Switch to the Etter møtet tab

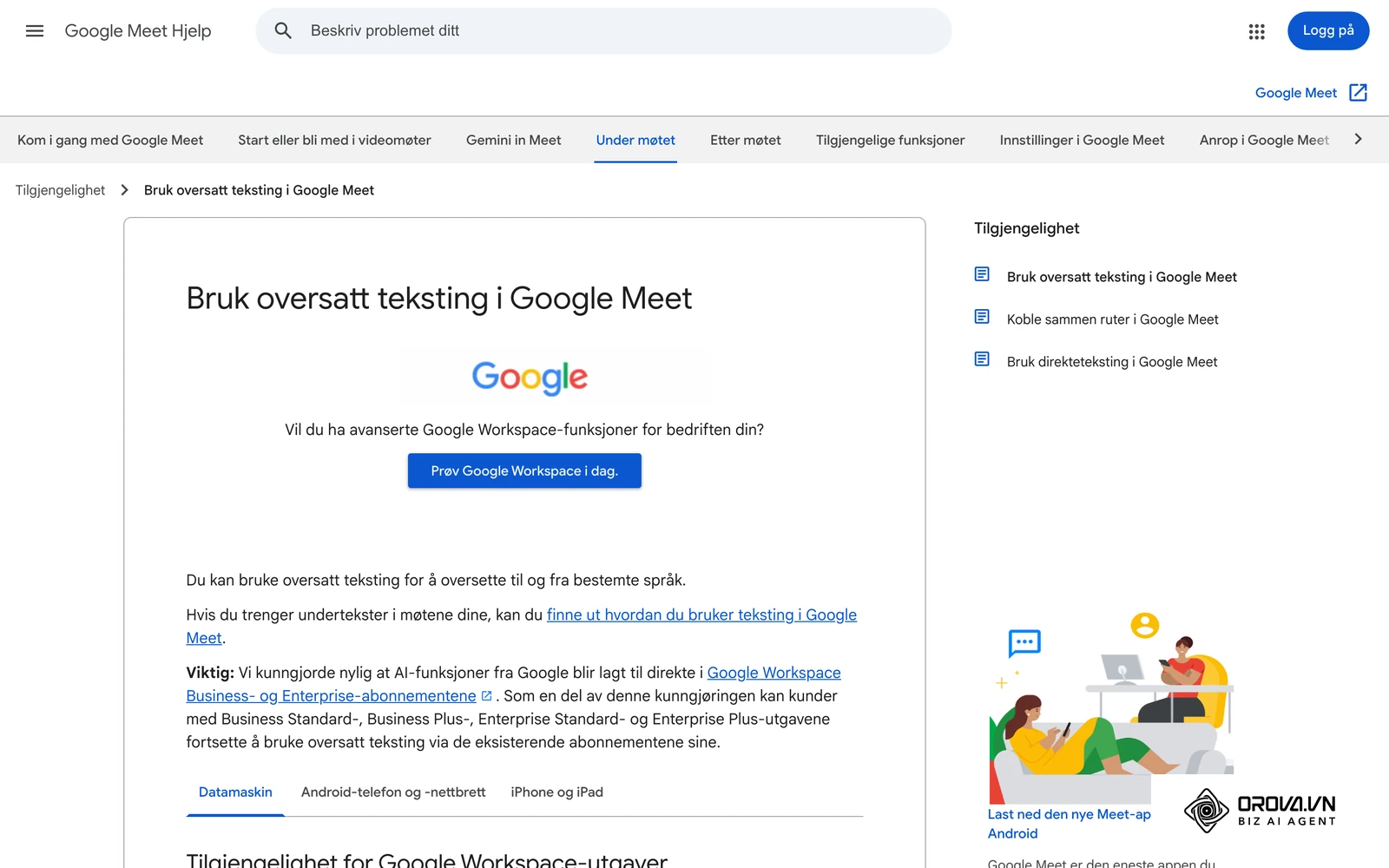[745, 140]
